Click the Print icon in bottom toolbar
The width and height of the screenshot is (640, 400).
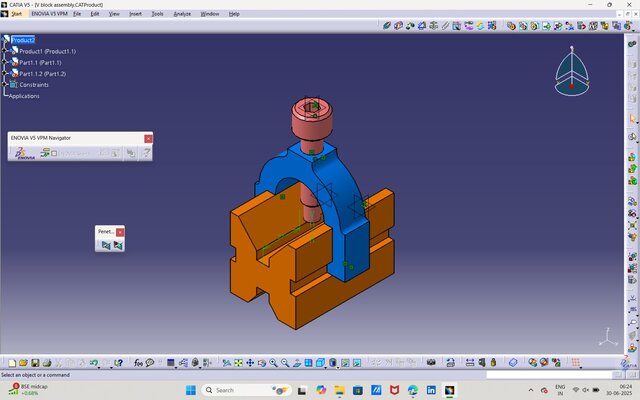coord(46,362)
